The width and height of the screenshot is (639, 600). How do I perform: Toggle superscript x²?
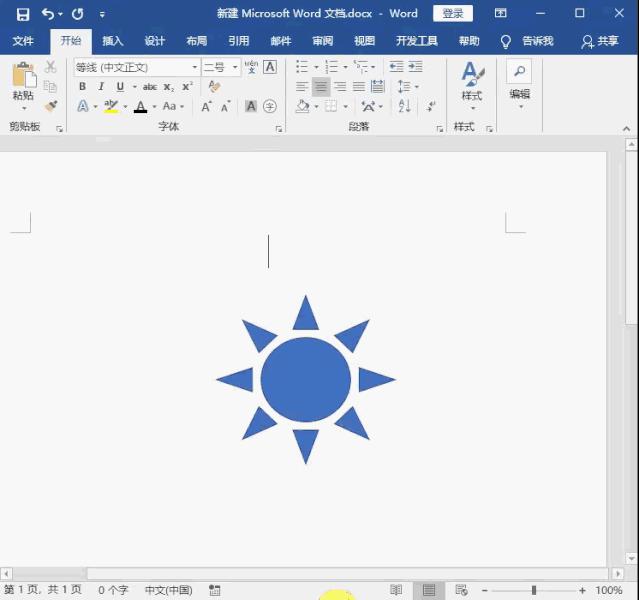(x=187, y=86)
